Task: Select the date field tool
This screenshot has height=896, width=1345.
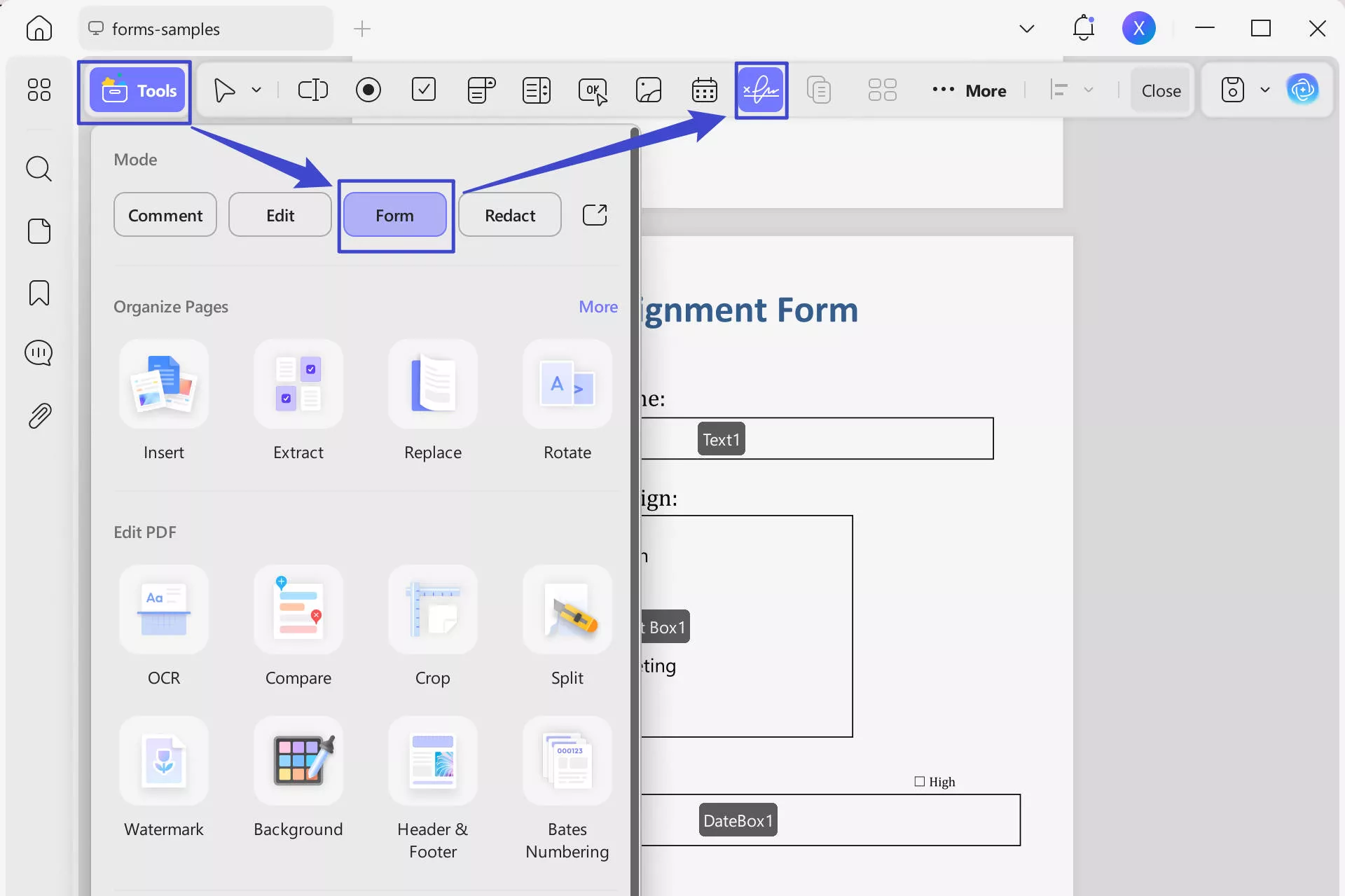Action: [704, 90]
